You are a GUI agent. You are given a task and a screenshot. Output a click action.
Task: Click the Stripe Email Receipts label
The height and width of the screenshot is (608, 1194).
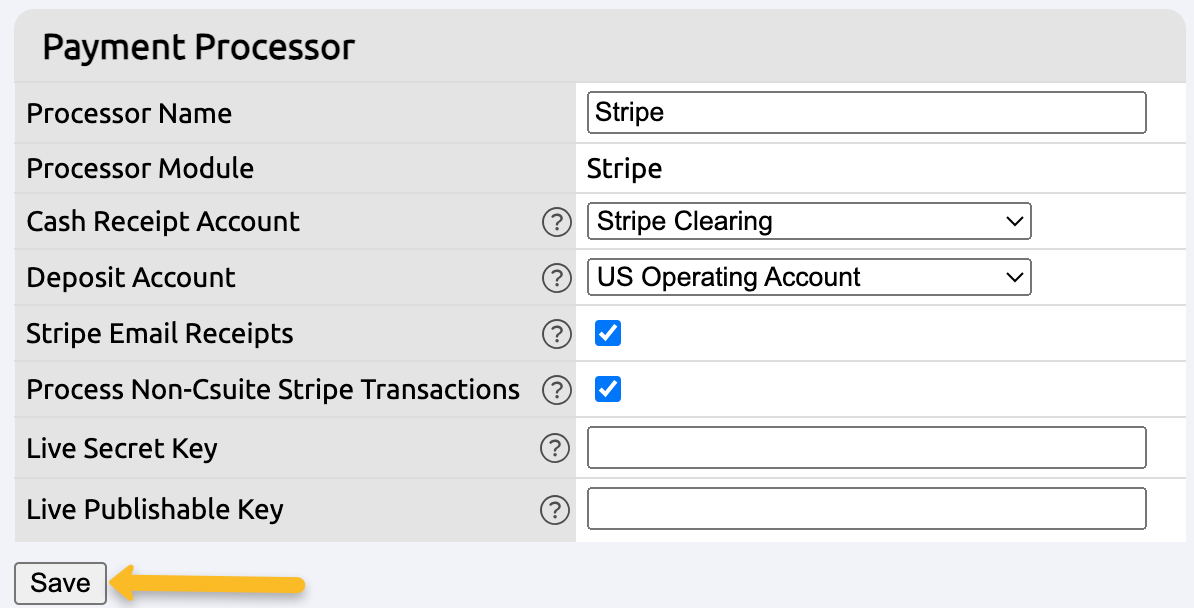[x=160, y=334]
